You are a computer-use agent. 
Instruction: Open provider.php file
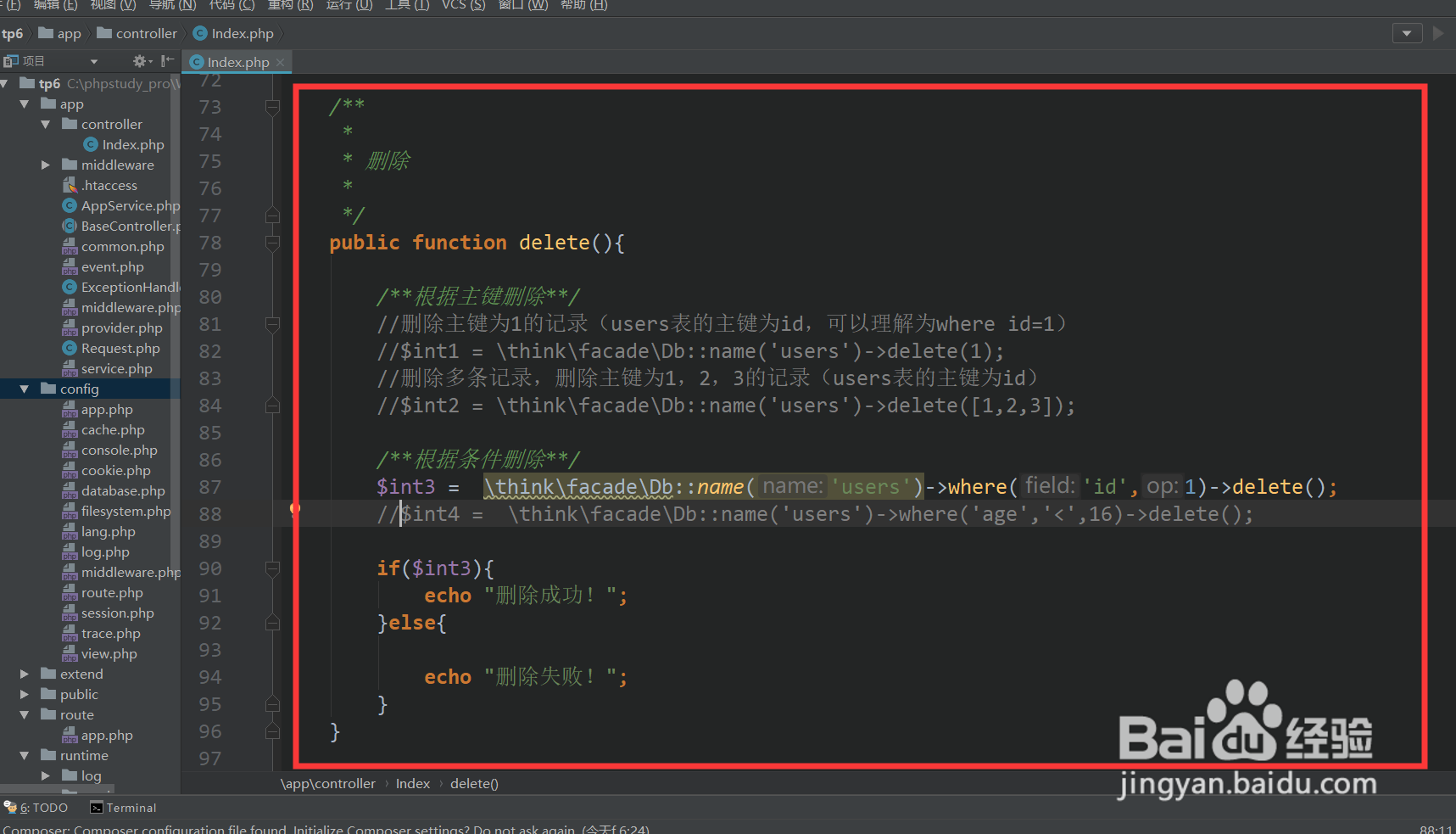tap(113, 327)
